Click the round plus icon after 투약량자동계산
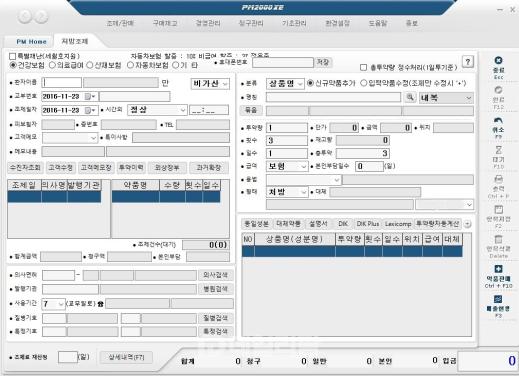The width and height of the screenshot is (519, 376). 467,224
